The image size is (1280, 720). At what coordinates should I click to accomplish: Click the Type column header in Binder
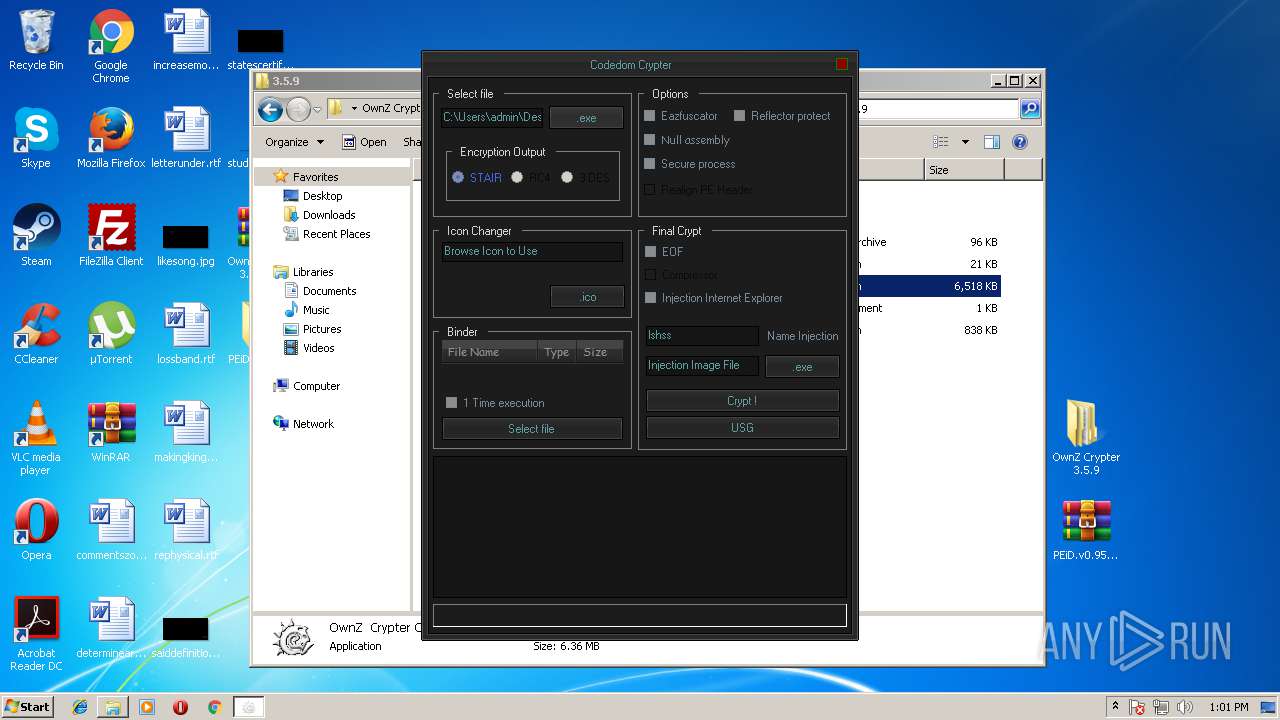pos(557,352)
